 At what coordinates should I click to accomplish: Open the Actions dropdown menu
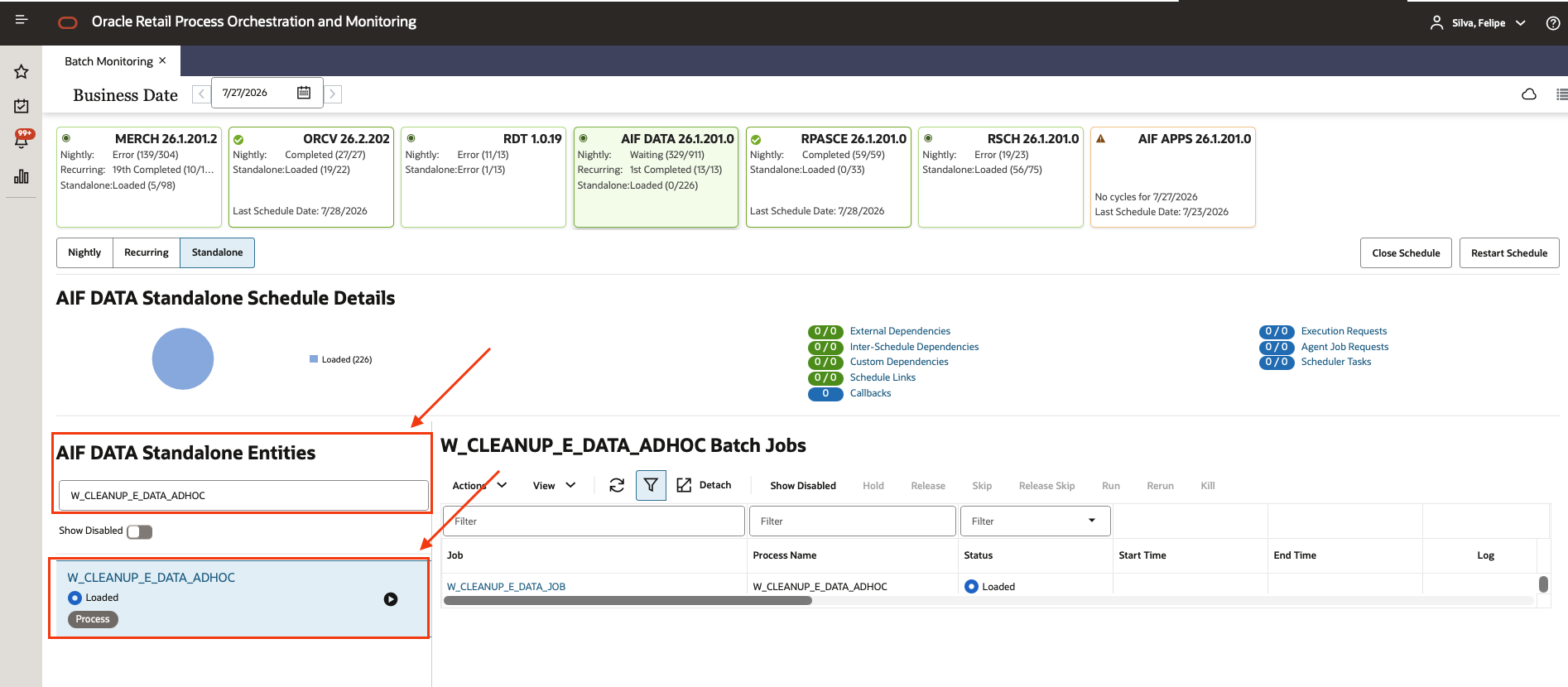click(479, 486)
